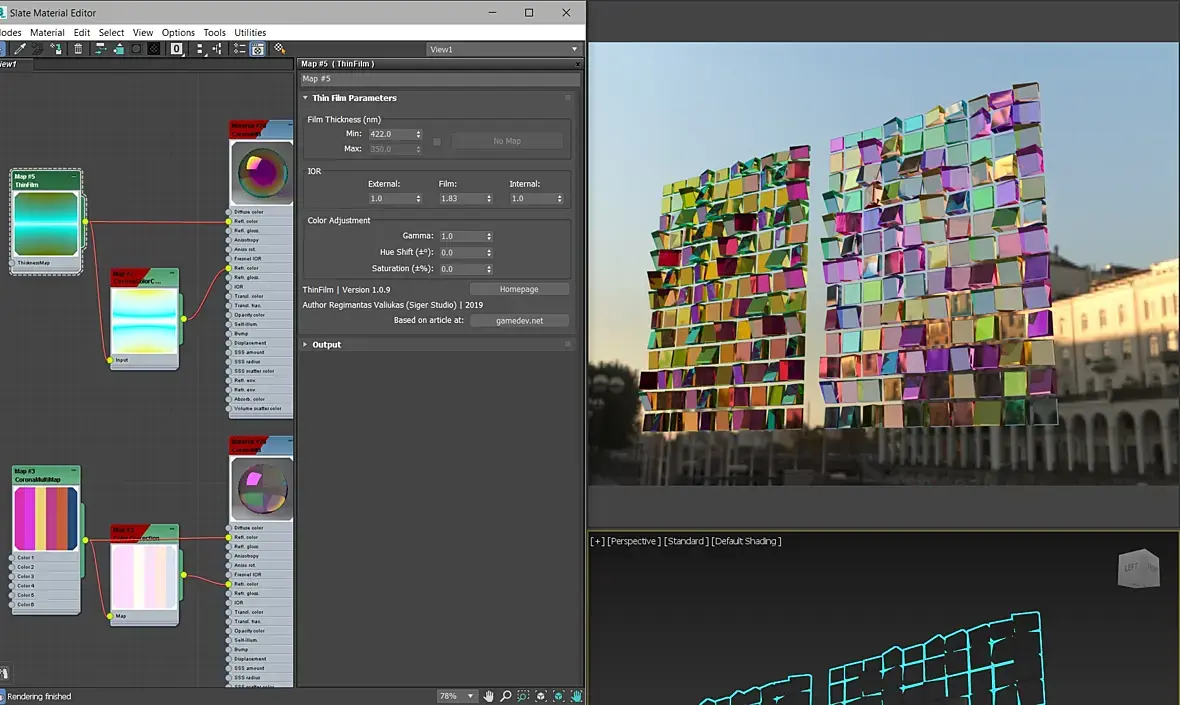Click the trash can delete icon
This screenshot has width=1180, height=705.
78,48
